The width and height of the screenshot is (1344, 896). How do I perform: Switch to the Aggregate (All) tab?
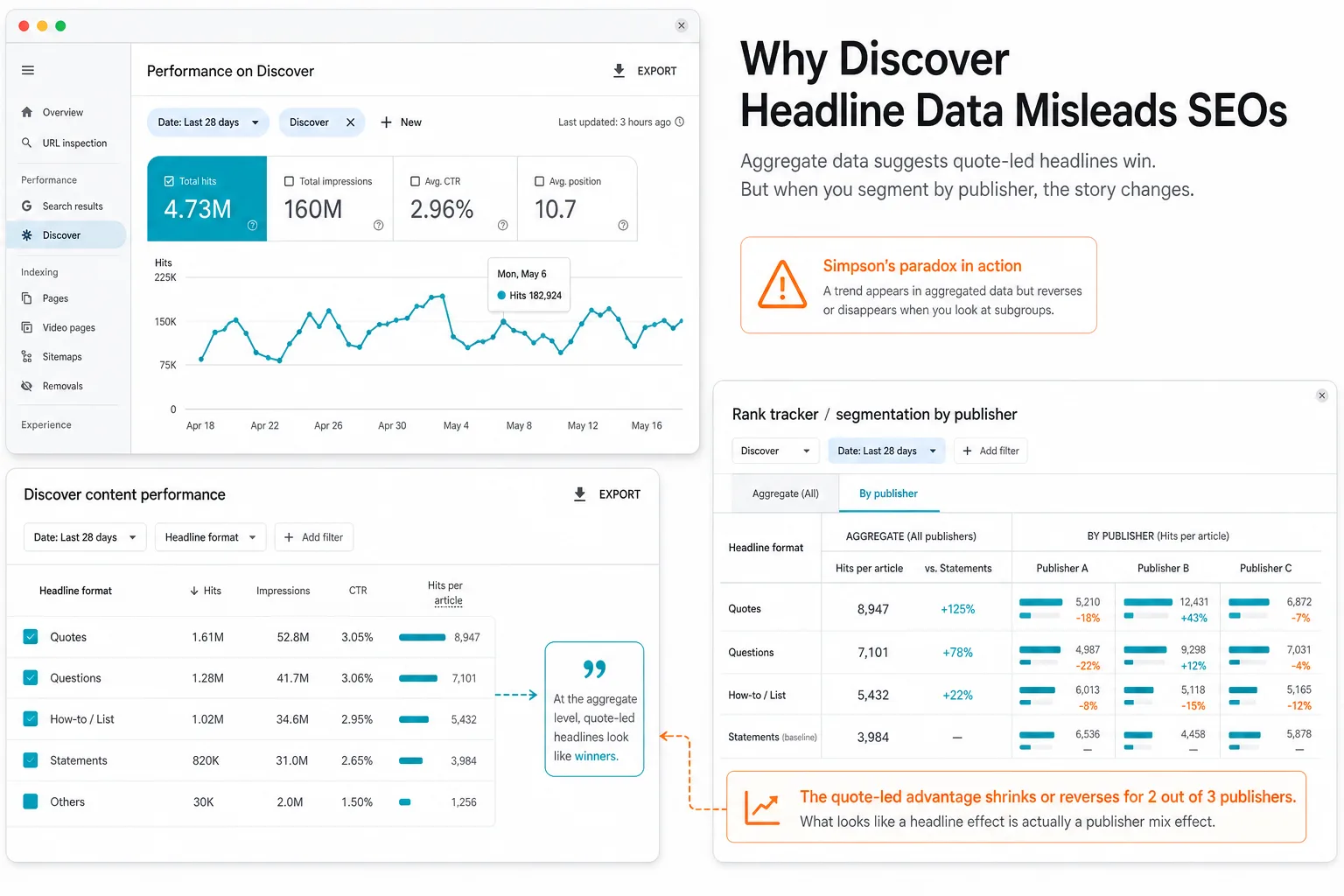pos(786,493)
